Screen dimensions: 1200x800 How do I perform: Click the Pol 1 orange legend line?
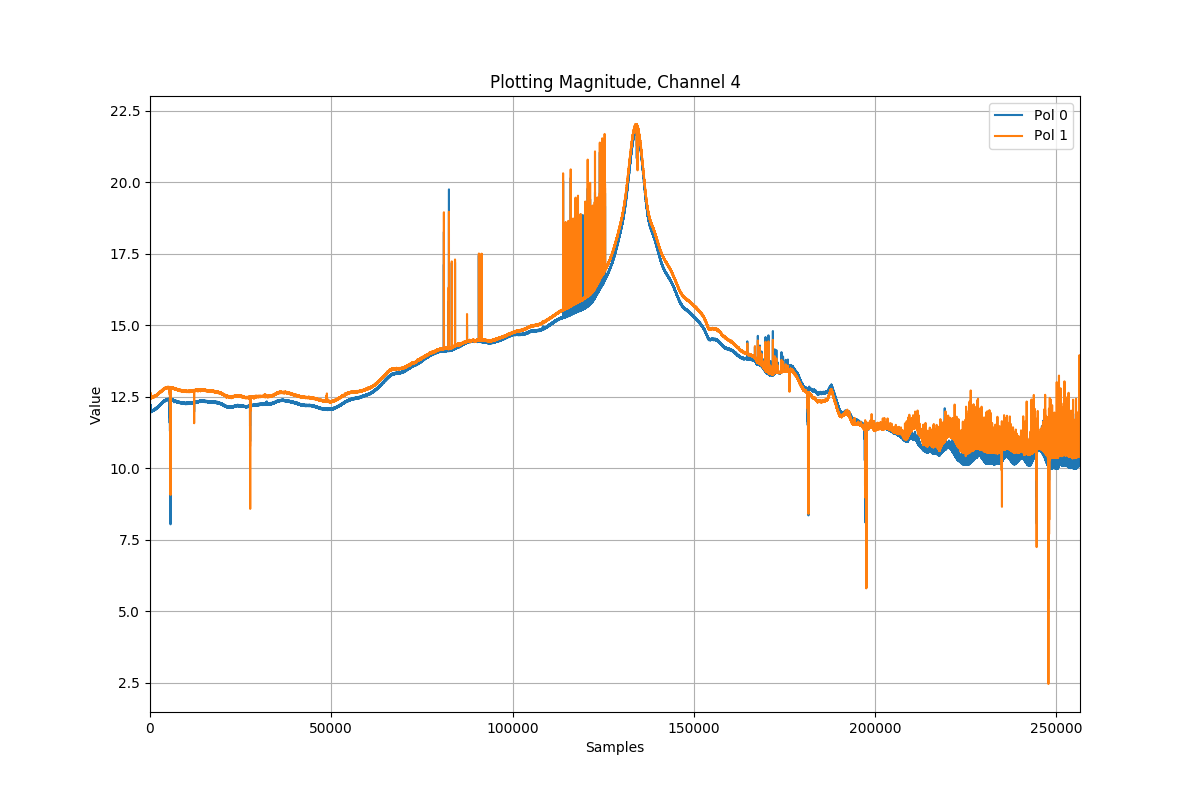pyautogui.click(x=1011, y=136)
